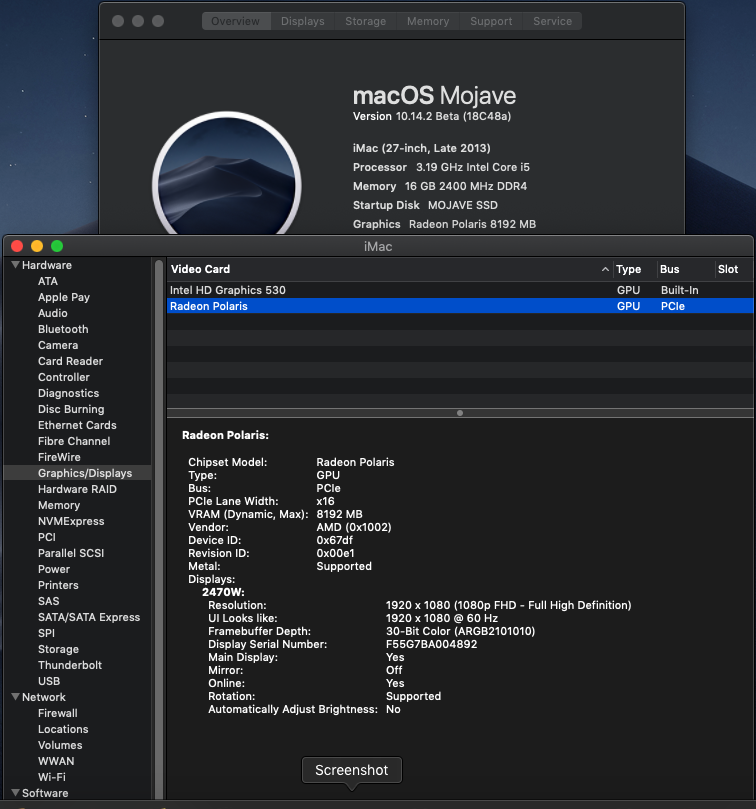Switch to the Displays tab
756x809 pixels.
click(x=302, y=21)
